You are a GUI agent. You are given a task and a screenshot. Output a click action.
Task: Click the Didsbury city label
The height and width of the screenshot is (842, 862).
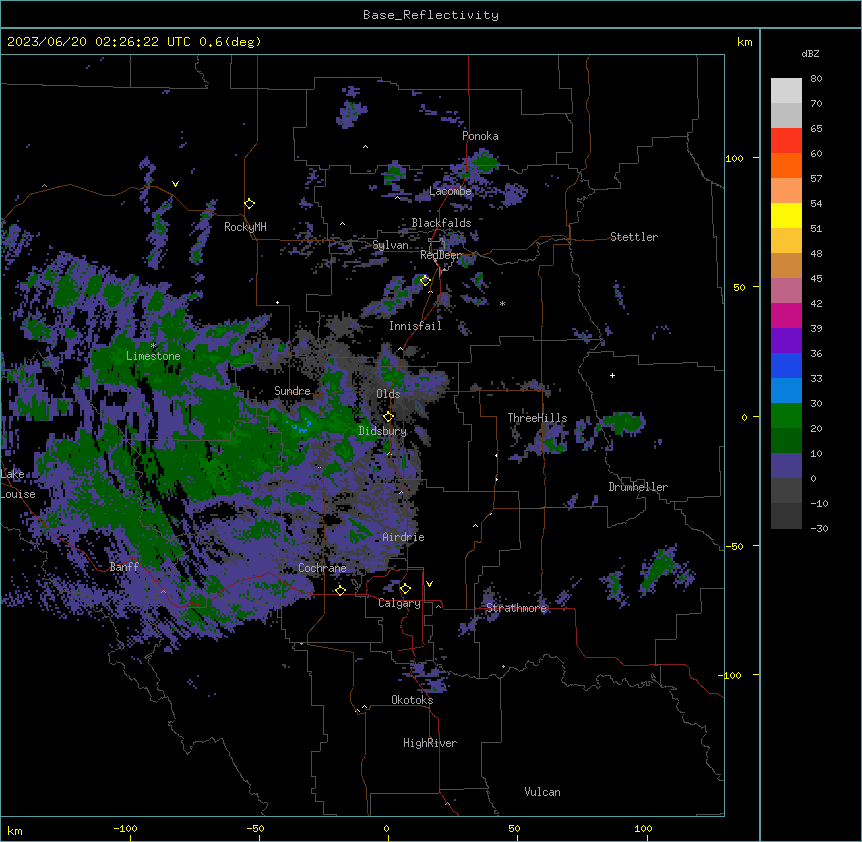(383, 431)
